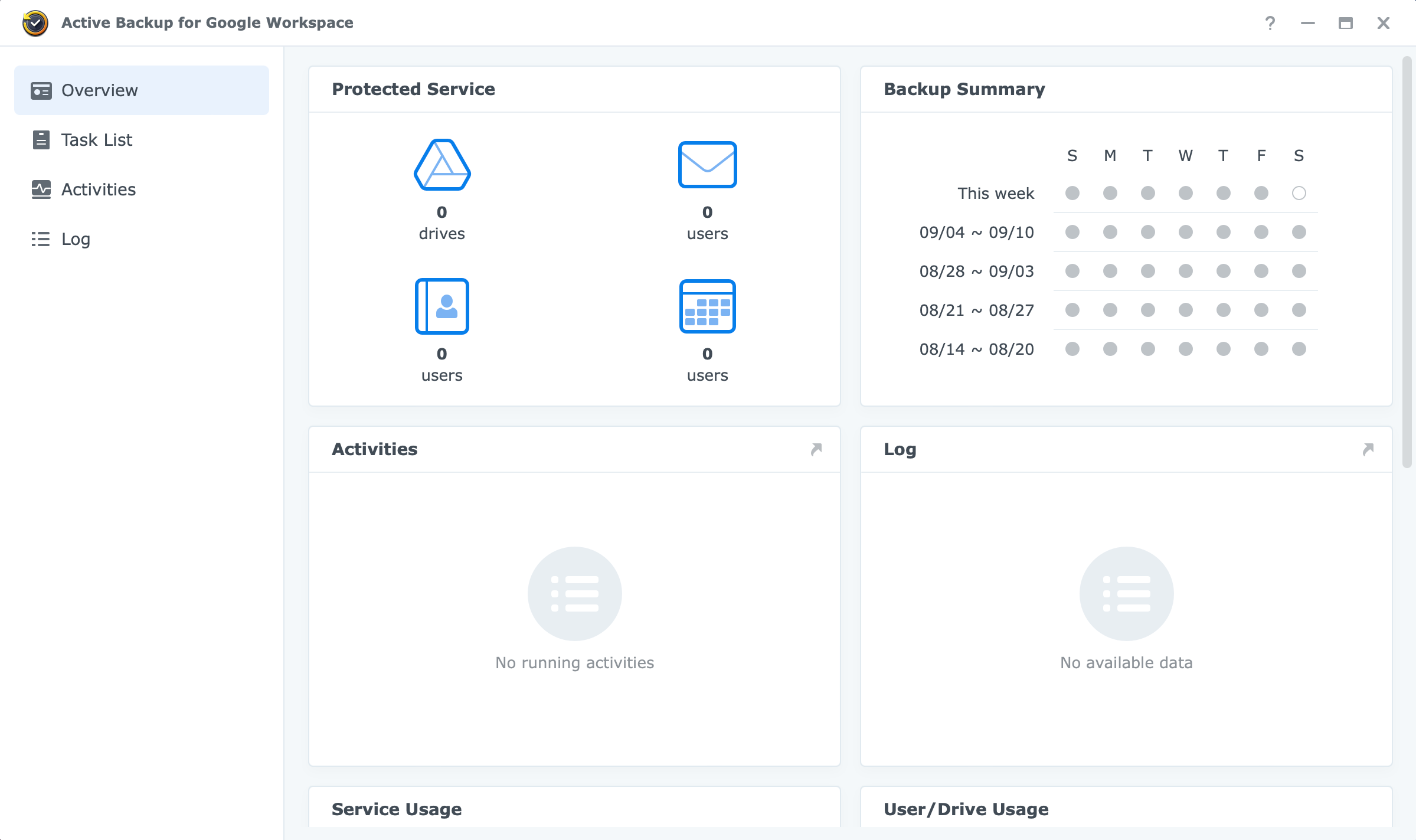This screenshot has height=840, width=1416.
Task: Click the empty-state icon in Activities panel
Action: 574,593
